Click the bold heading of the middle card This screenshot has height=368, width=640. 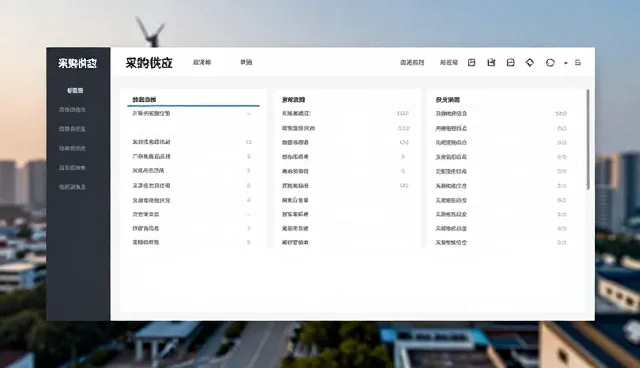pyautogui.click(x=293, y=100)
